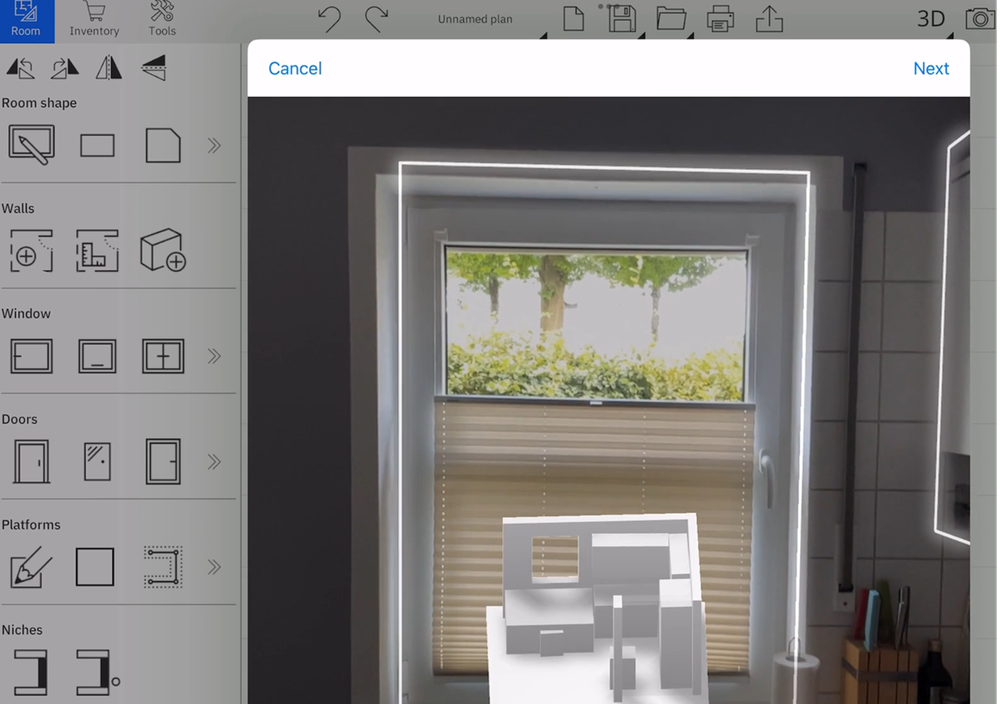Undo the last action
The image size is (1000, 704).
(330, 19)
